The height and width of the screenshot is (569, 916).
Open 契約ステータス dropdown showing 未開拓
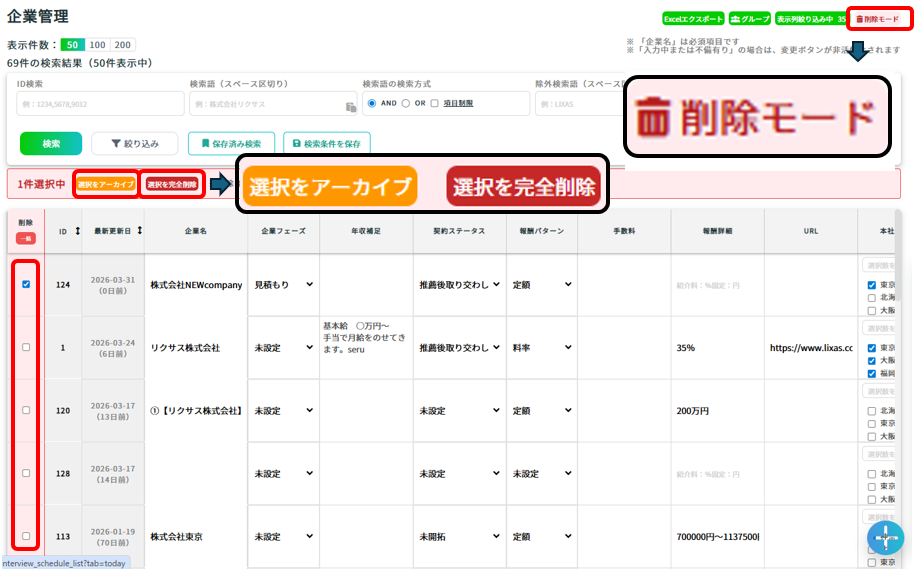click(x=460, y=537)
